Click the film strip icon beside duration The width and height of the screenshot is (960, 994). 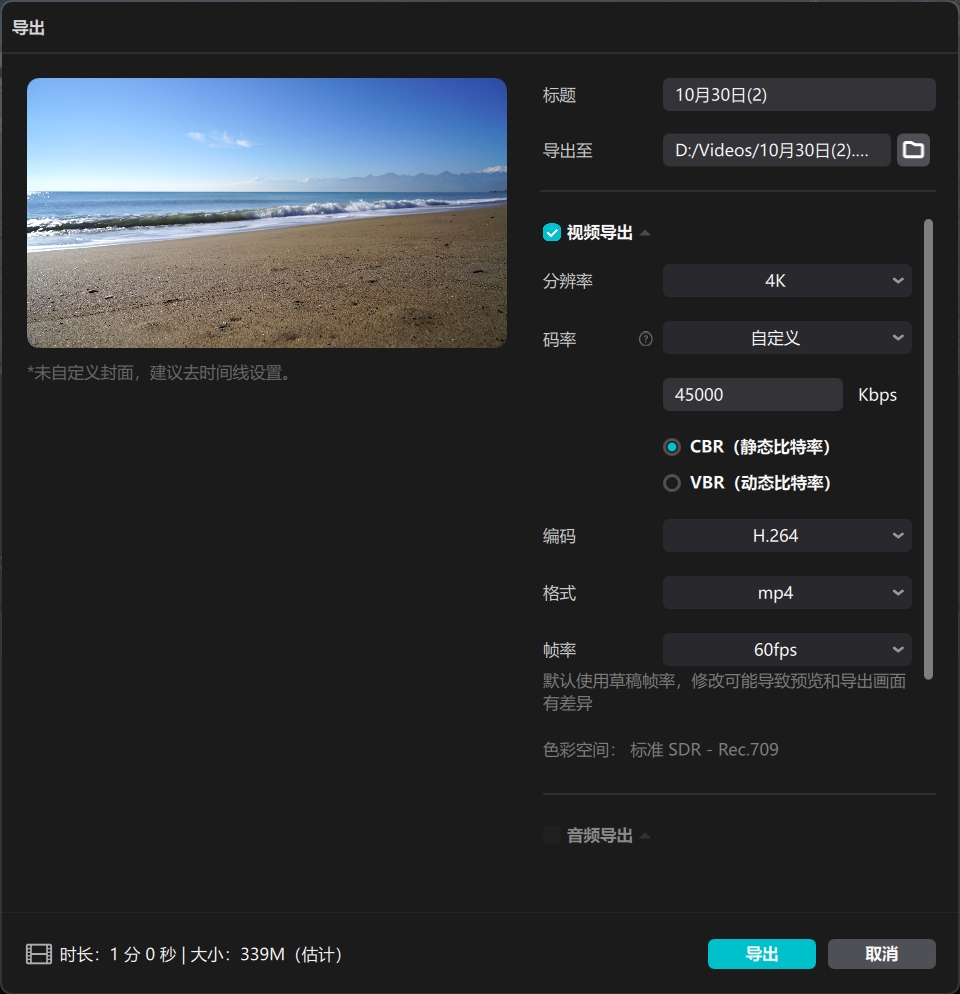[39, 954]
